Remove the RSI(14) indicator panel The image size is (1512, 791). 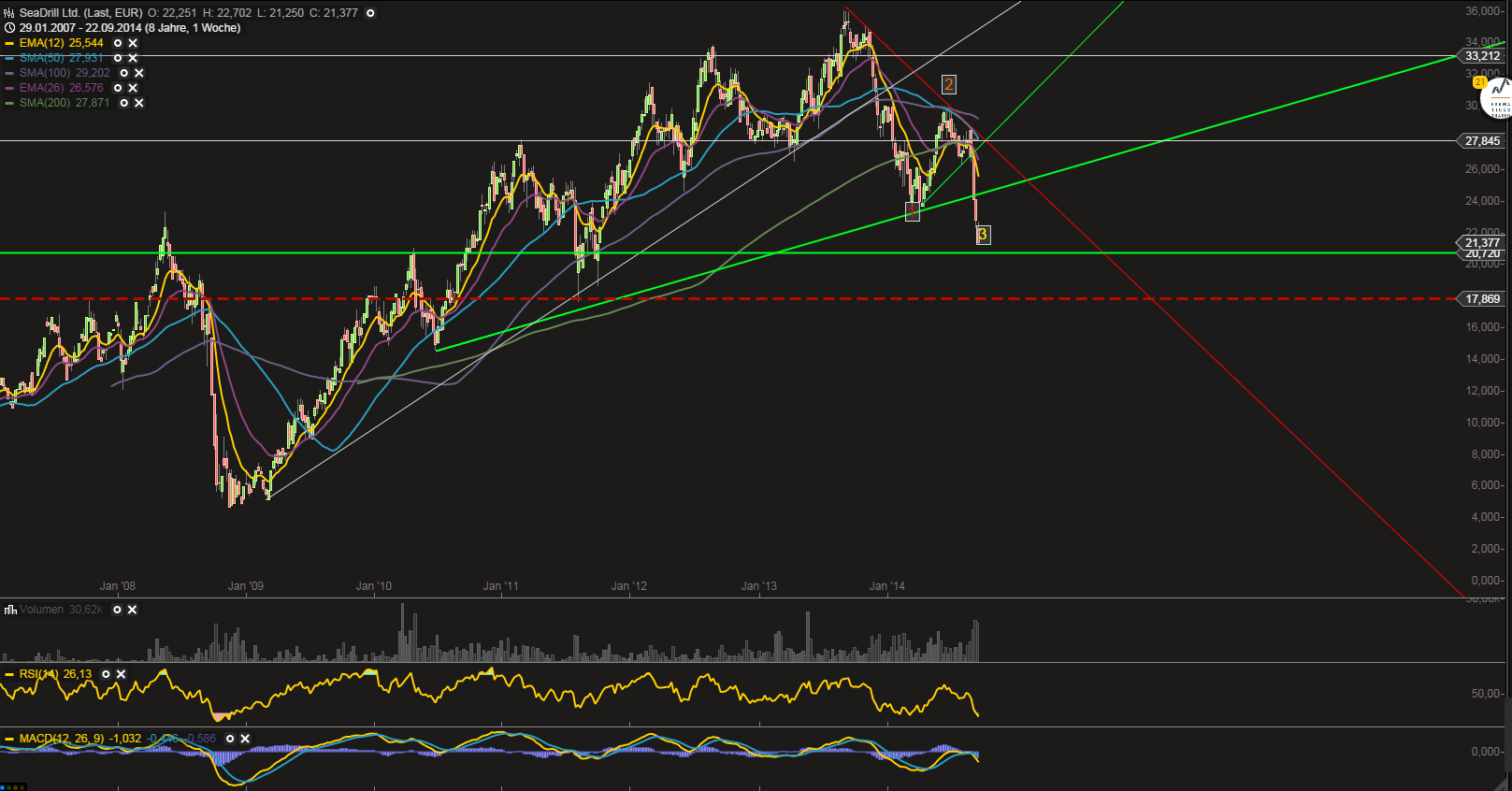click(121, 674)
